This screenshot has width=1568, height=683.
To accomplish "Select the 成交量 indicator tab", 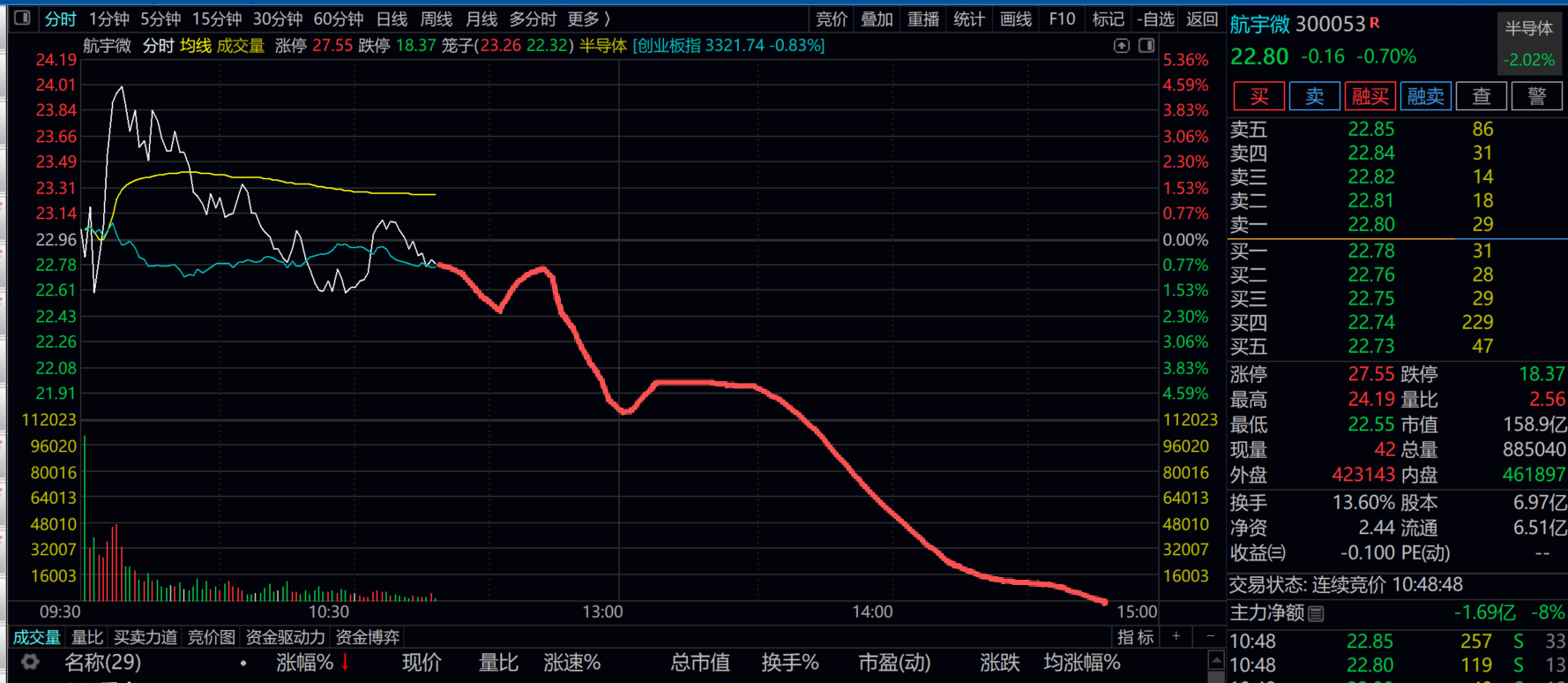I will click(x=36, y=636).
